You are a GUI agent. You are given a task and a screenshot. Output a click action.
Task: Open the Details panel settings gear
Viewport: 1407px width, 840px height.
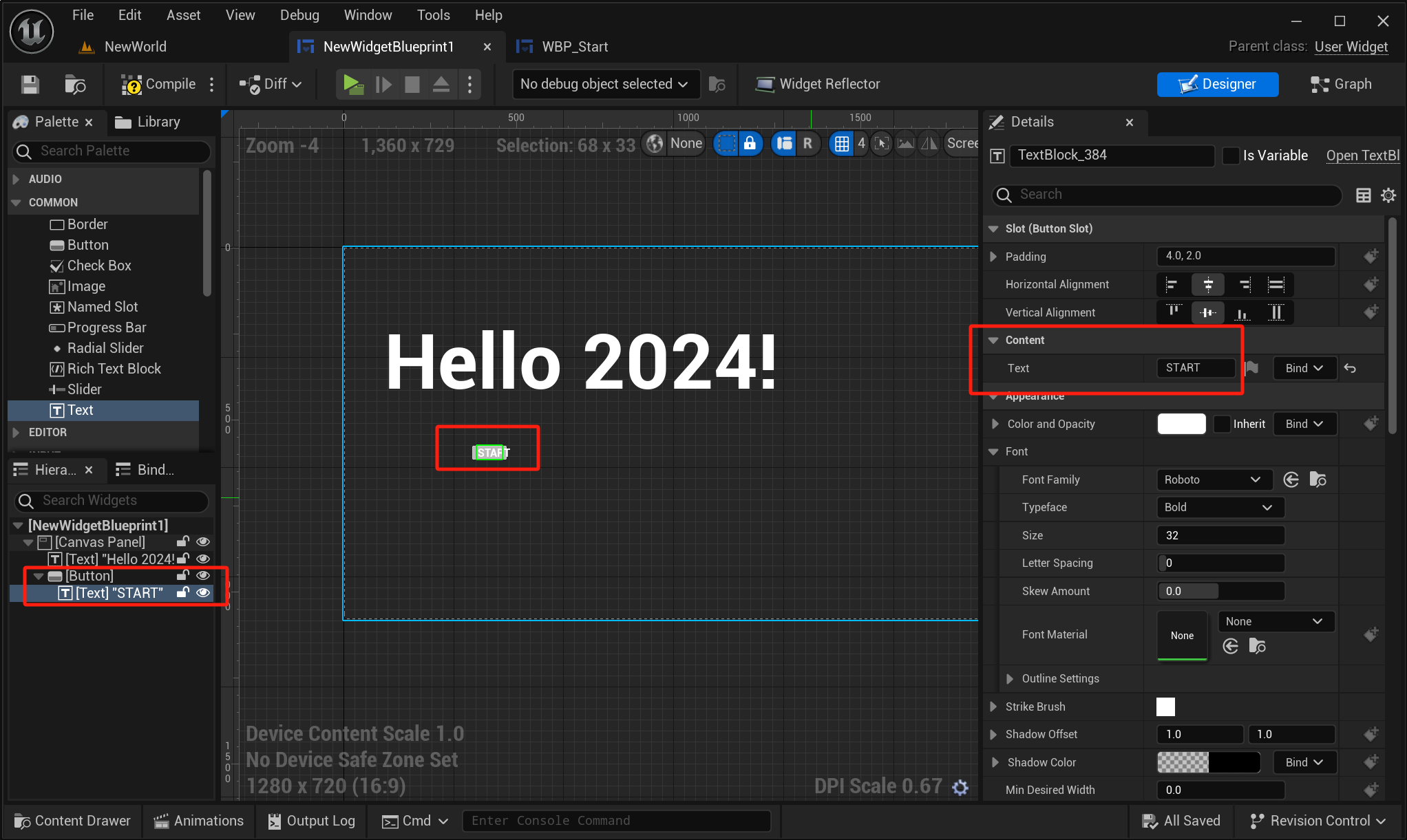coord(1388,195)
